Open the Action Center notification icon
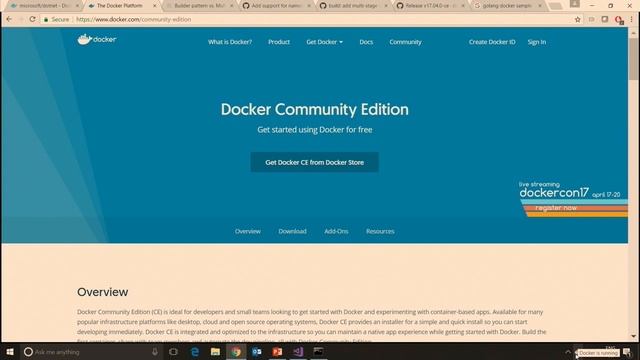Viewport: 640px width, 360px height. click(627, 352)
